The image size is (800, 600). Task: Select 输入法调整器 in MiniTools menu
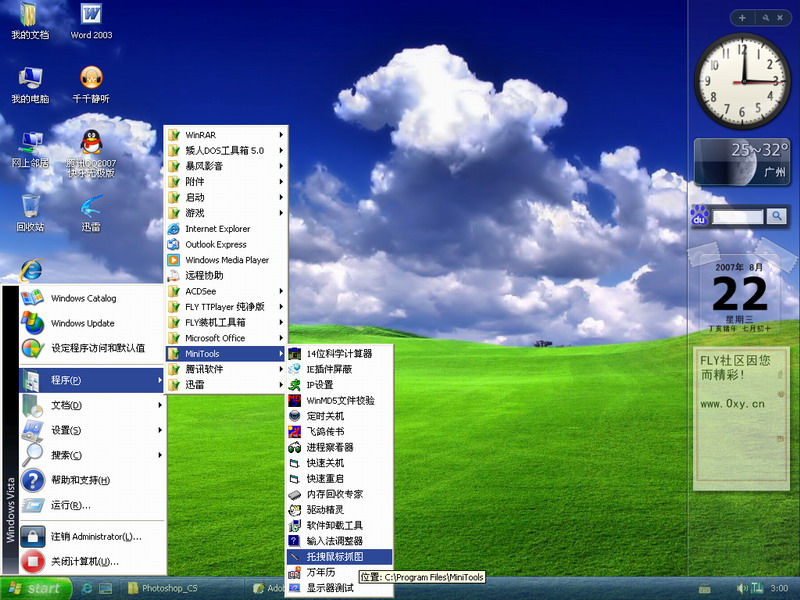(x=339, y=541)
